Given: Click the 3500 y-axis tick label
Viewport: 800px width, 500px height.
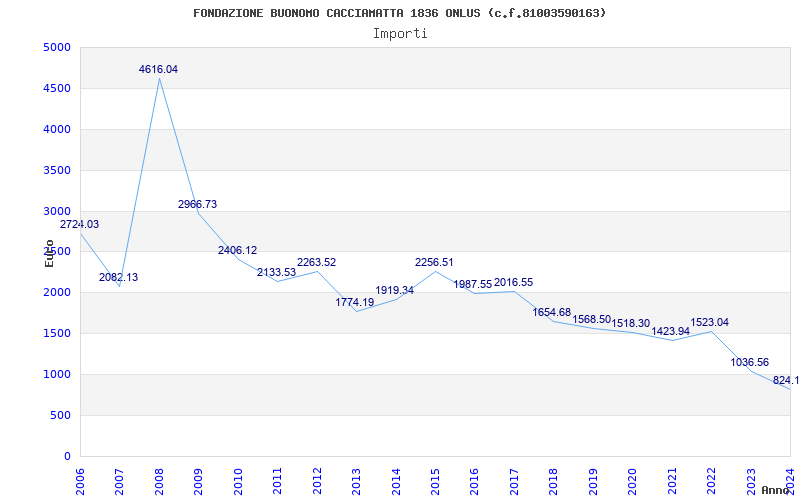Looking at the screenshot, I should click(x=56, y=170).
